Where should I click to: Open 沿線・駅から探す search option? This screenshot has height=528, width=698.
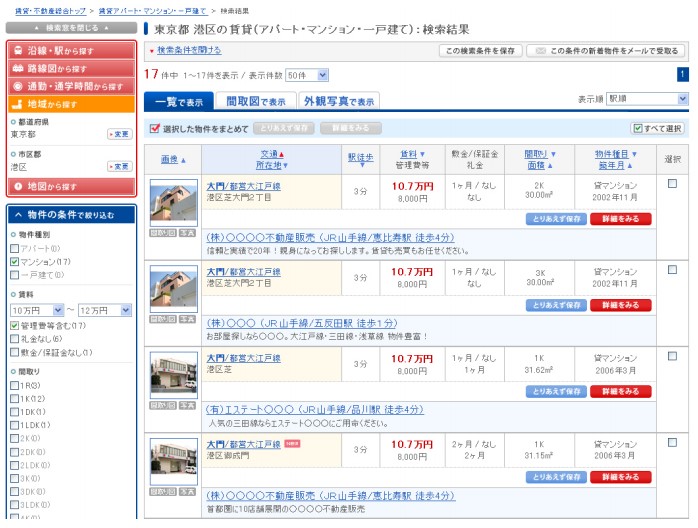71,51
